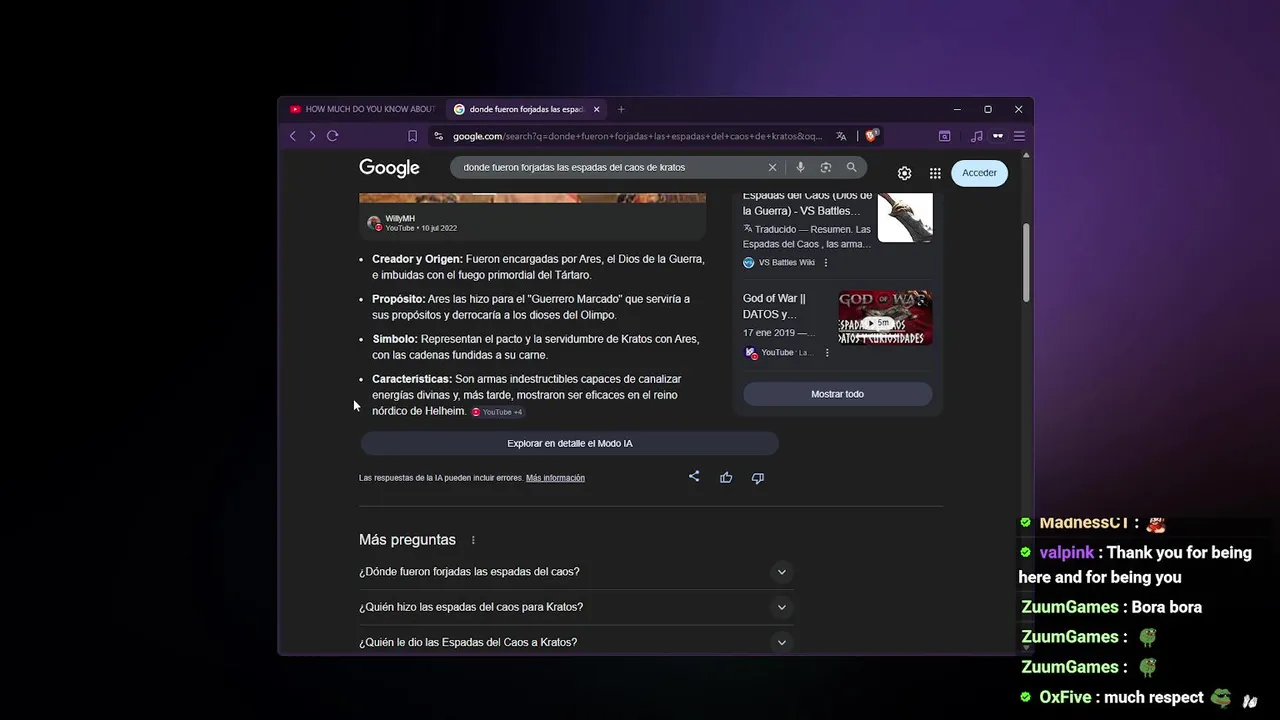Start voice search with microphone

pos(800,167)
